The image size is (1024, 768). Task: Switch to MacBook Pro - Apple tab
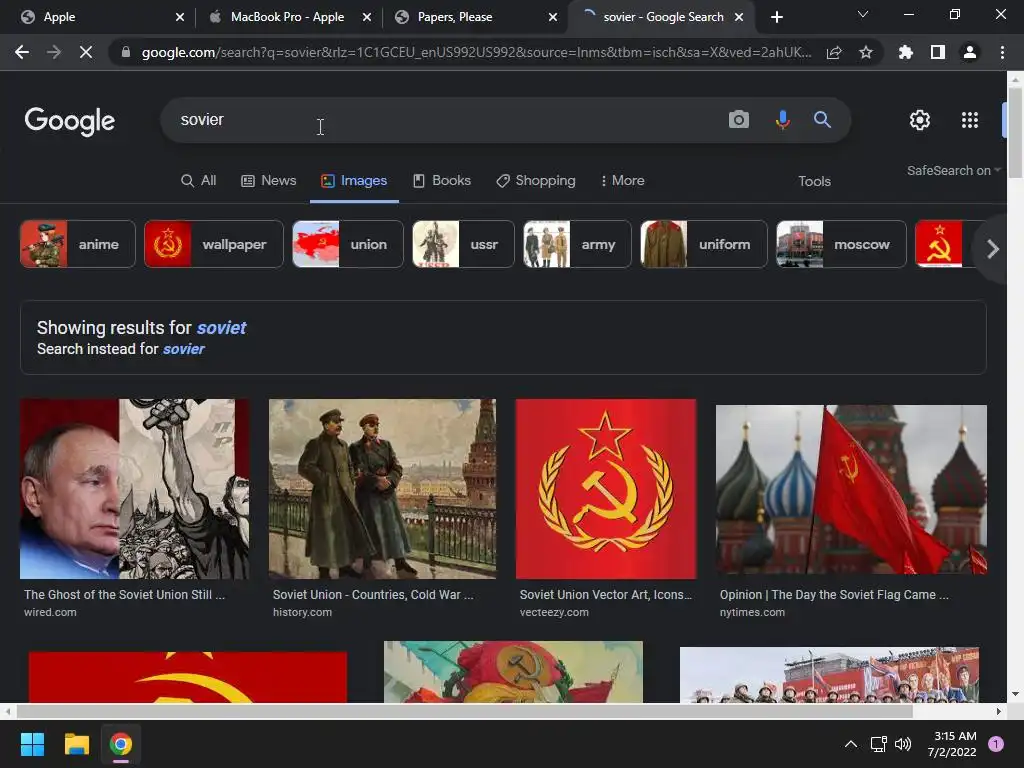287,17
